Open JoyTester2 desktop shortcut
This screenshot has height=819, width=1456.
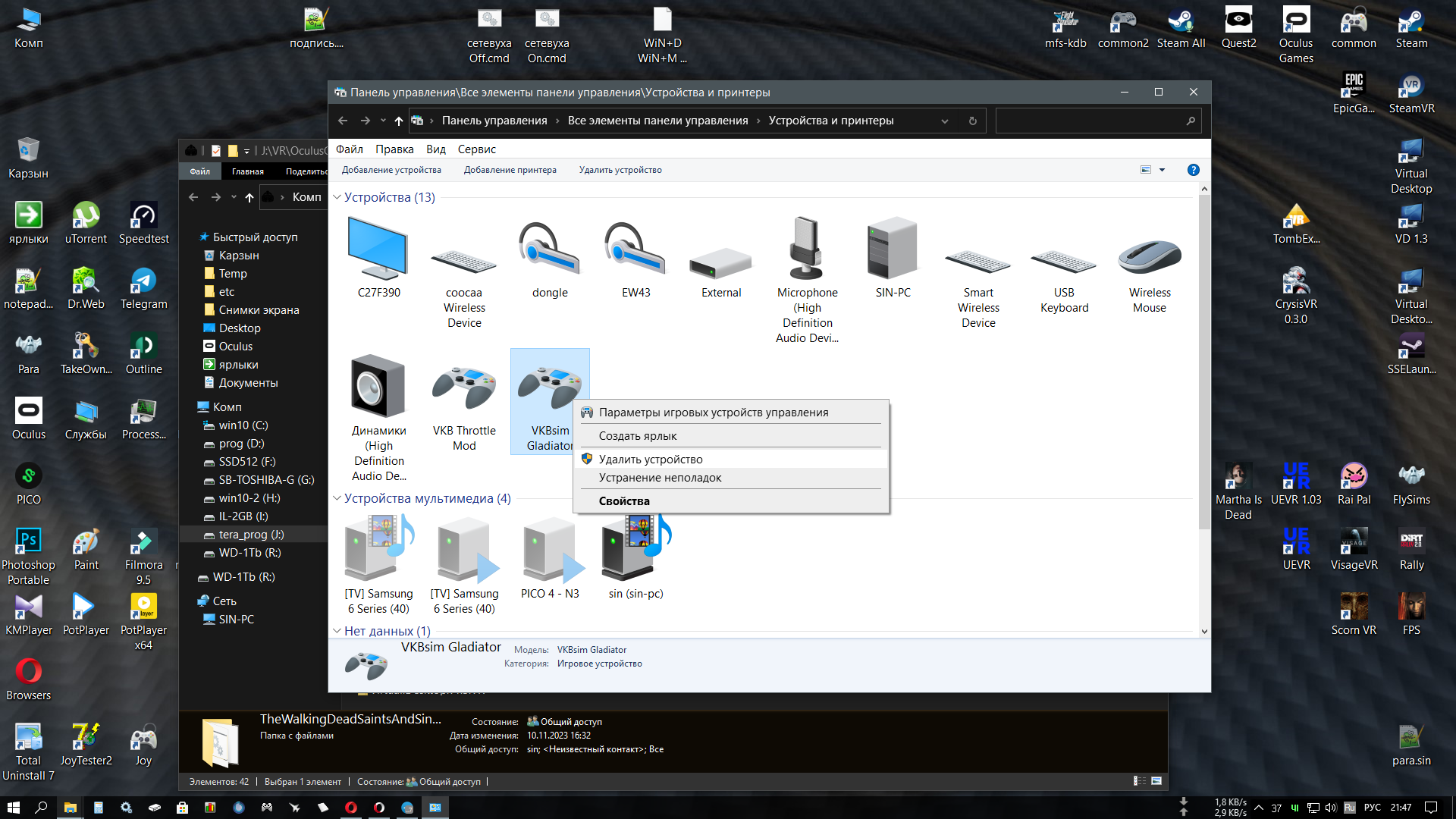(86, 745)
